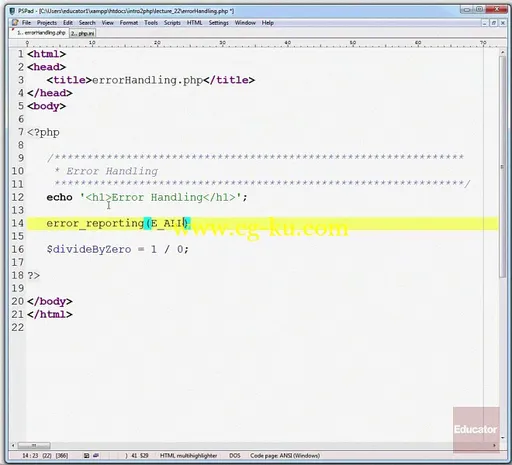Open the Scripts menu
Image resolution: width=512 pixels, height=465 pixels.
click(172, 23)
